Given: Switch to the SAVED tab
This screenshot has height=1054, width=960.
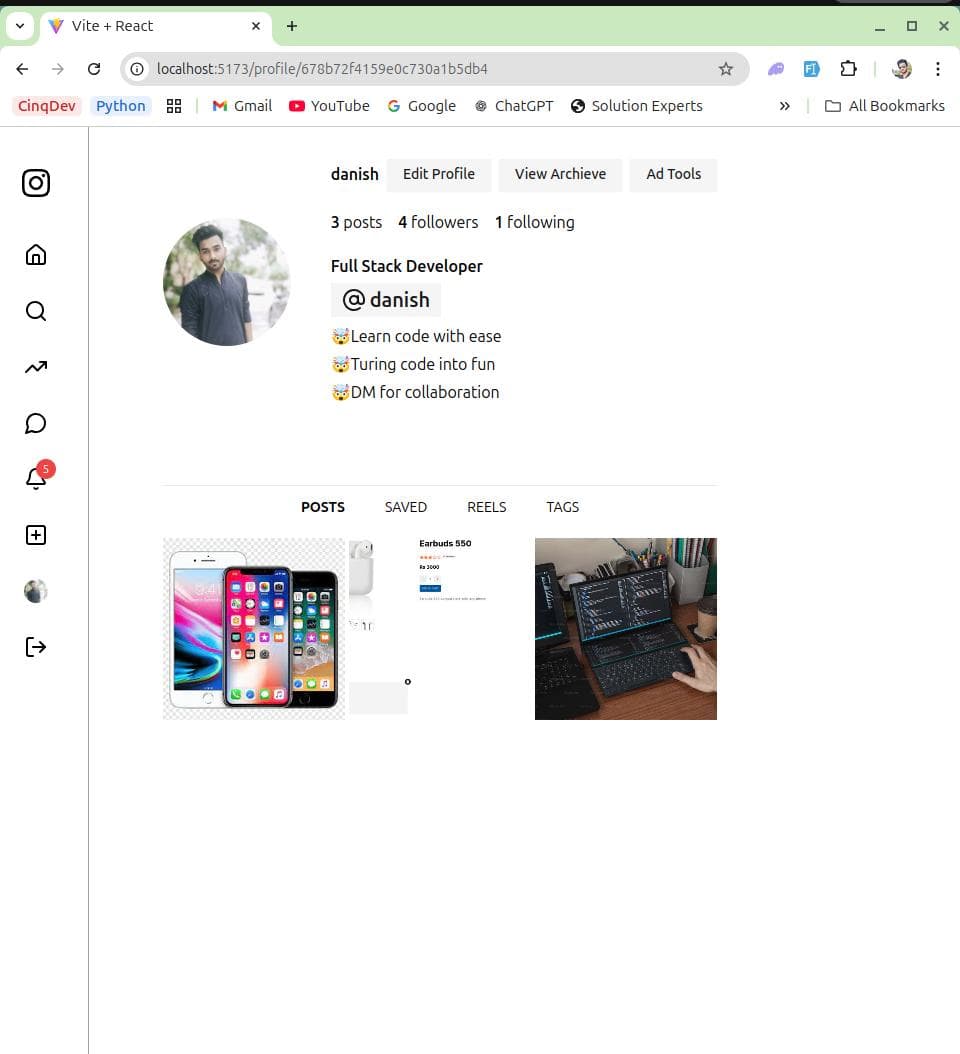Looking at the screenshot, I should click(405, 507).
